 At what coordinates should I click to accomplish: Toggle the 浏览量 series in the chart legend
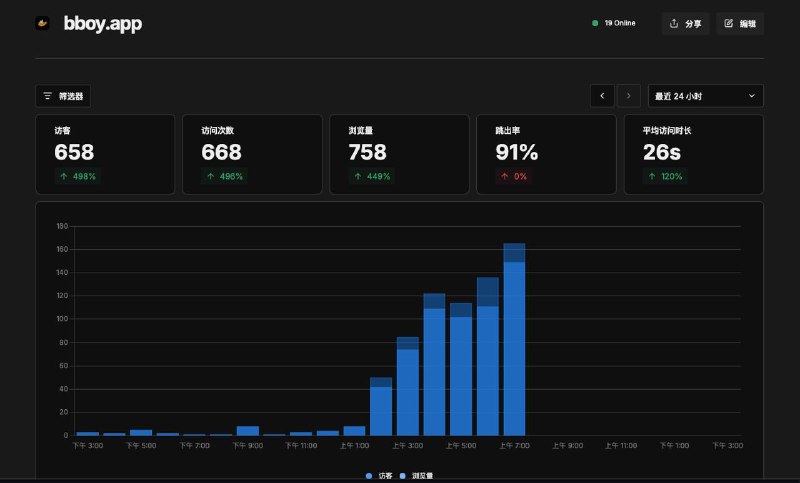click(x=416, y=475)
